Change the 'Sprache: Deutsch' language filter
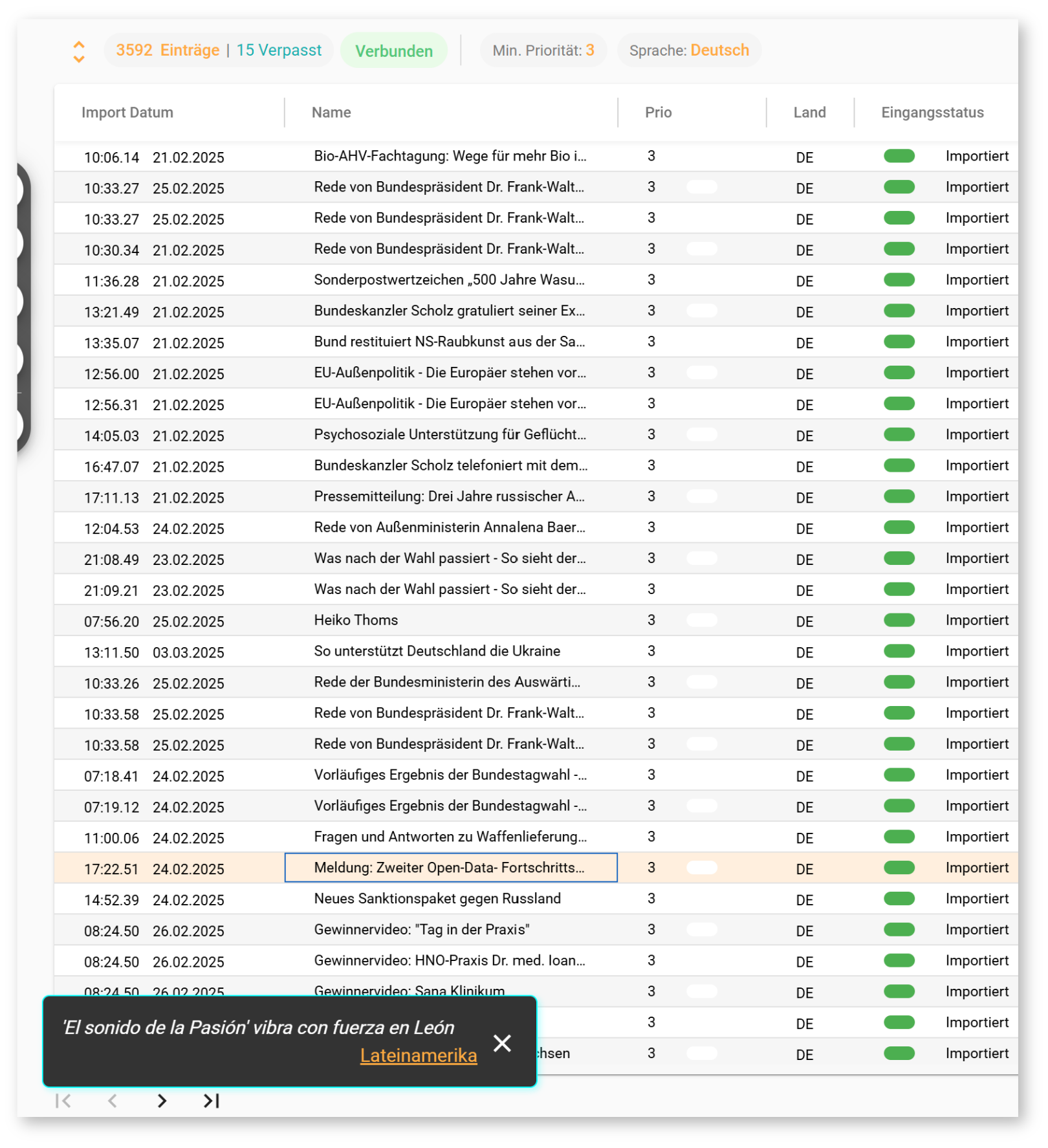The width and height of the screenshot is (1048, 1148). 689,50
